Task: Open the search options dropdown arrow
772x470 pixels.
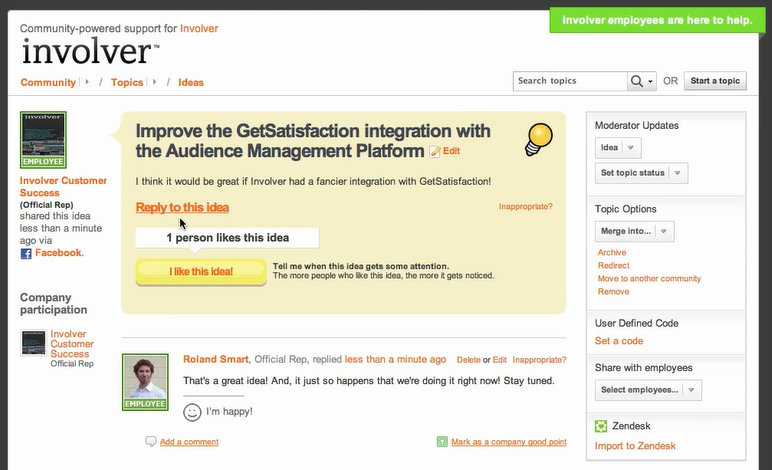Action: click(x=650, y=81)
